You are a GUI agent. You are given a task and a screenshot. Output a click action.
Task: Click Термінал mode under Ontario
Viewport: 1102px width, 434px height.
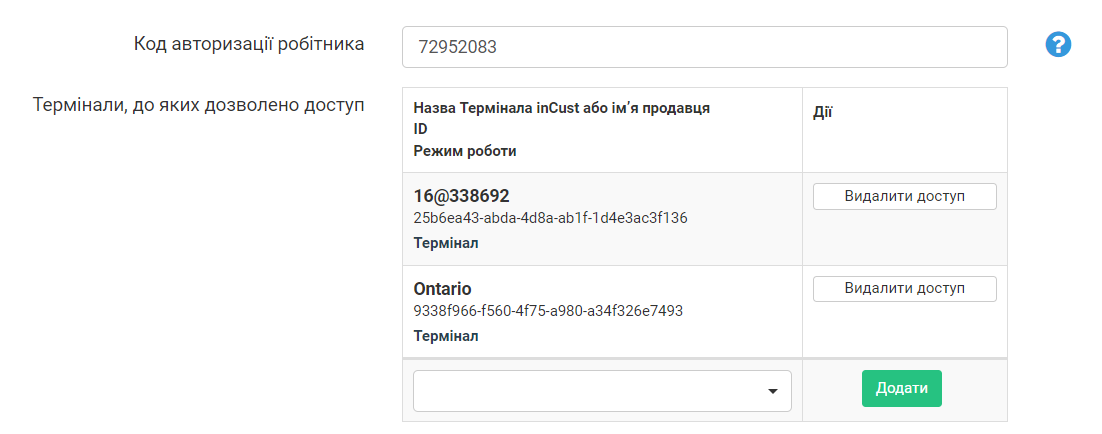[x=446, y=336]
